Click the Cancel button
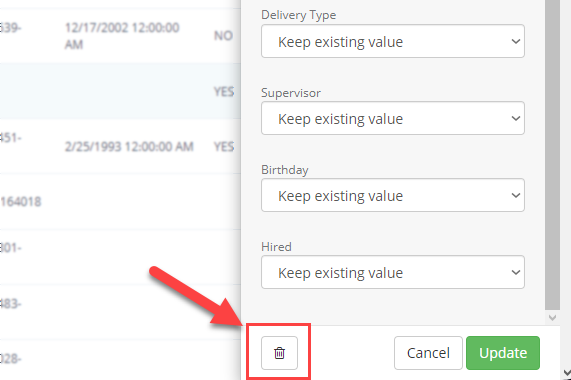The width and height of the screenshot is (571, 380). point(428,353)
